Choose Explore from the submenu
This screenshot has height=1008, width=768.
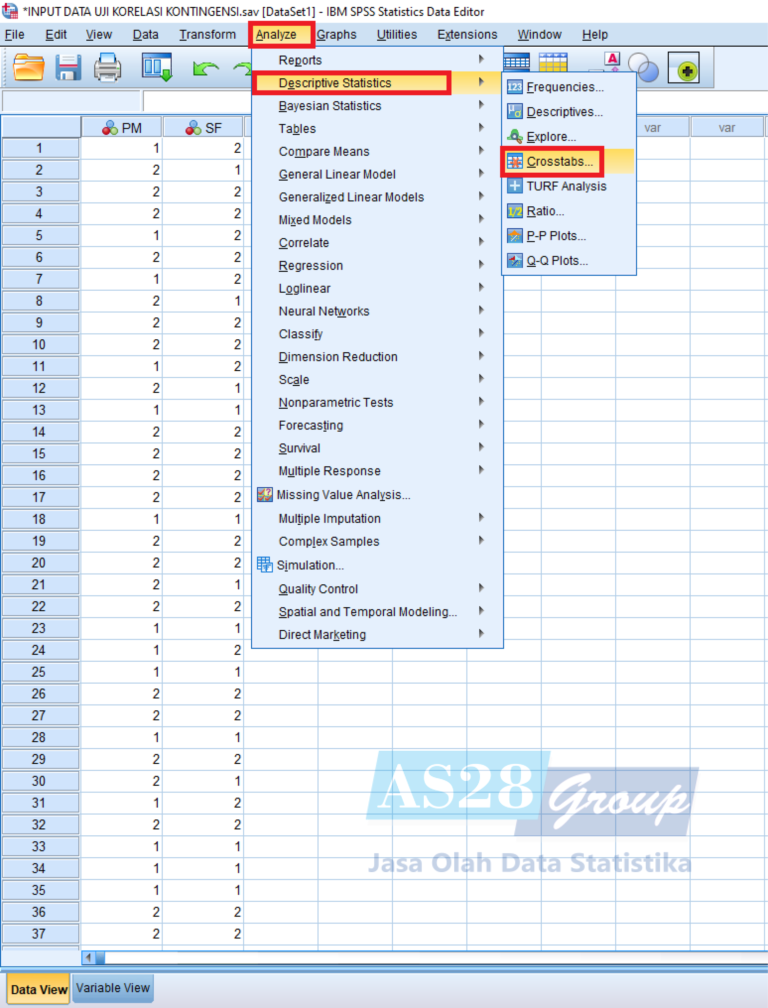tap(551, 136)
